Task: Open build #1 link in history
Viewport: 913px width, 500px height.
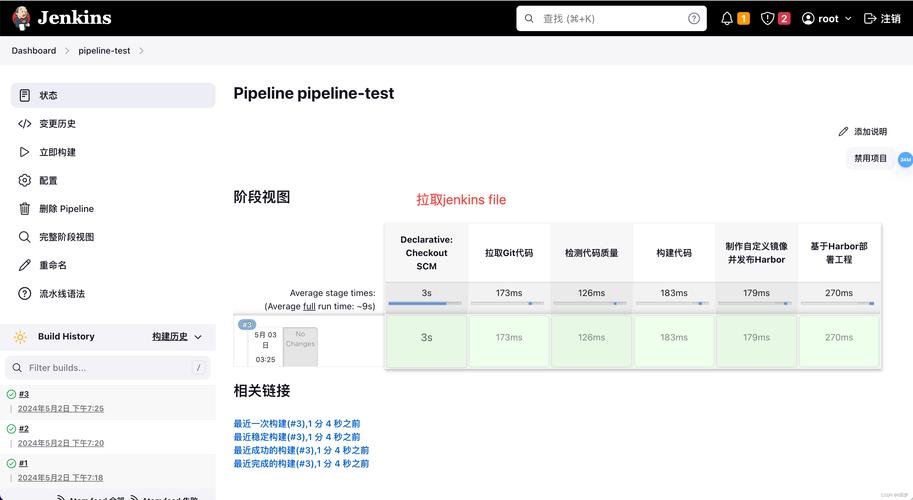Action: click(23, 463)
